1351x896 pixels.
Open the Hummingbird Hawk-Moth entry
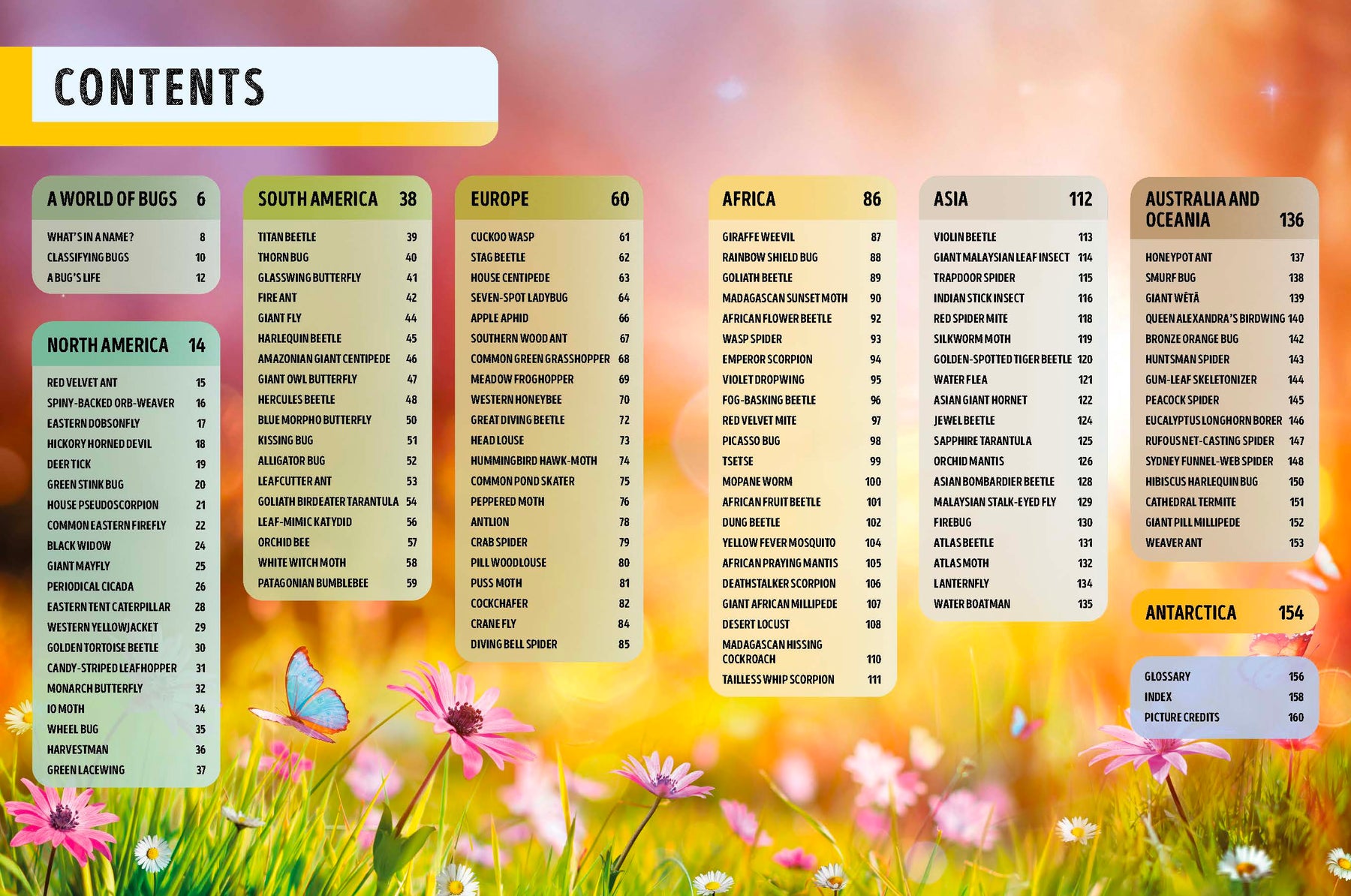[x=534, y=461]
